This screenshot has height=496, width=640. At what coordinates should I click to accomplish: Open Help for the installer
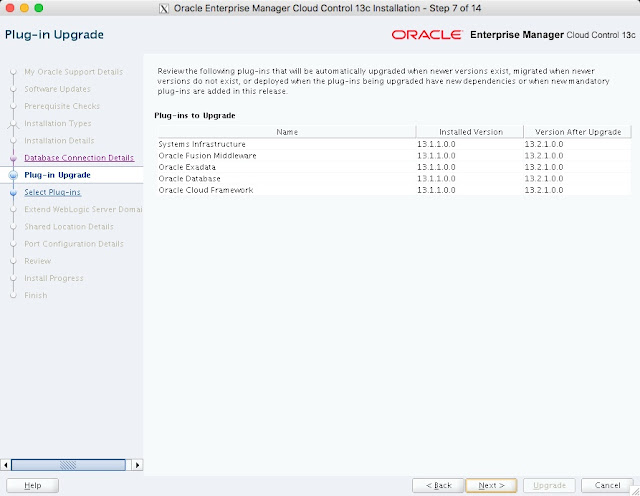click(33, 485)
